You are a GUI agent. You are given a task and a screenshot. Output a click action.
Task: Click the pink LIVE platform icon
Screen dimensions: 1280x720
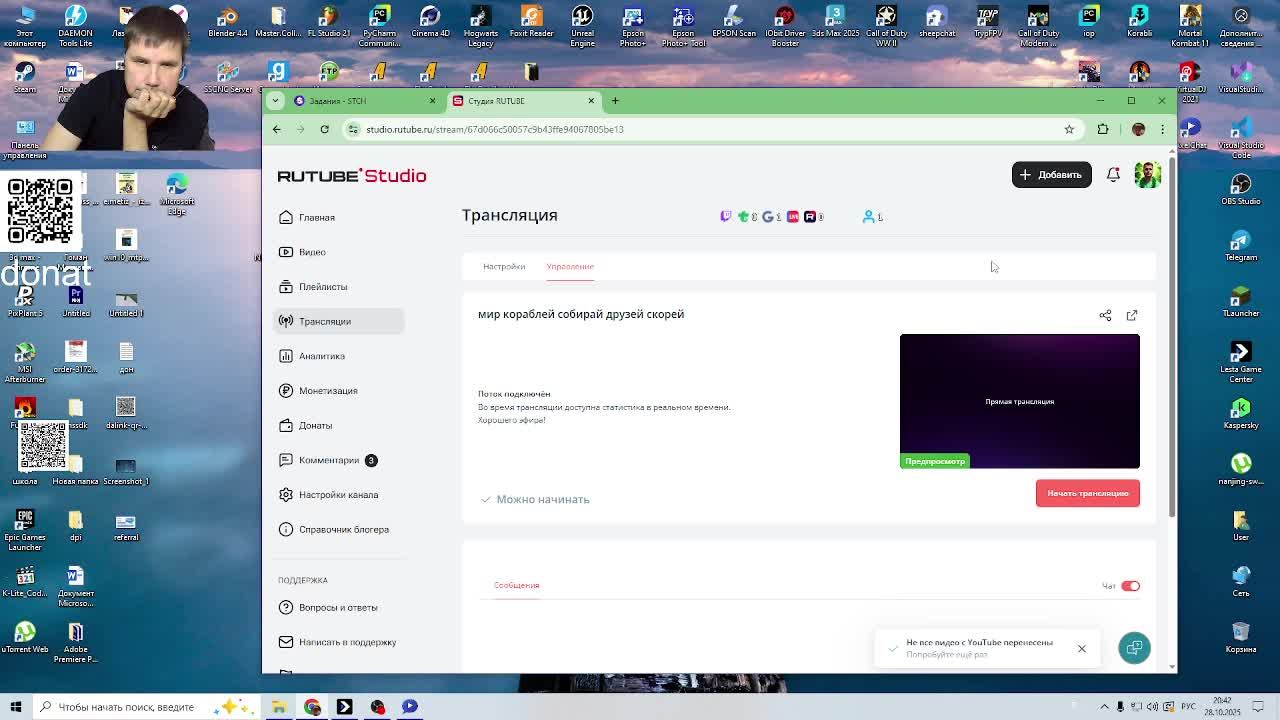(x=793, y=216)
